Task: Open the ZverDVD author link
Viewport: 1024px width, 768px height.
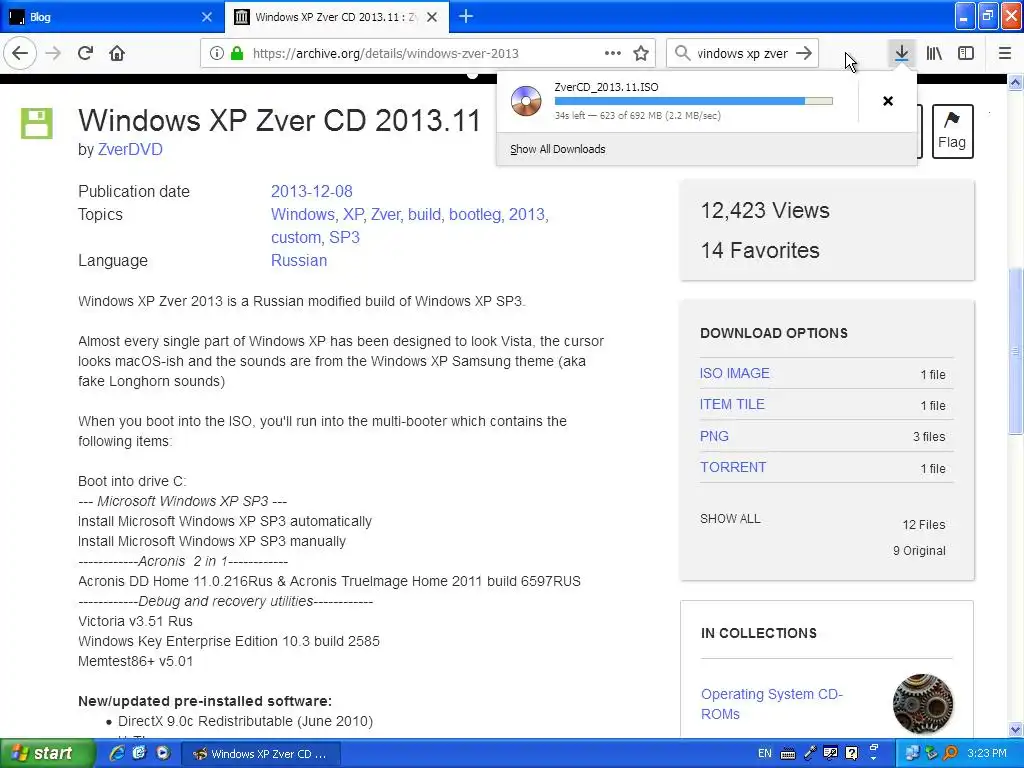Action: [x=130, y=150]
